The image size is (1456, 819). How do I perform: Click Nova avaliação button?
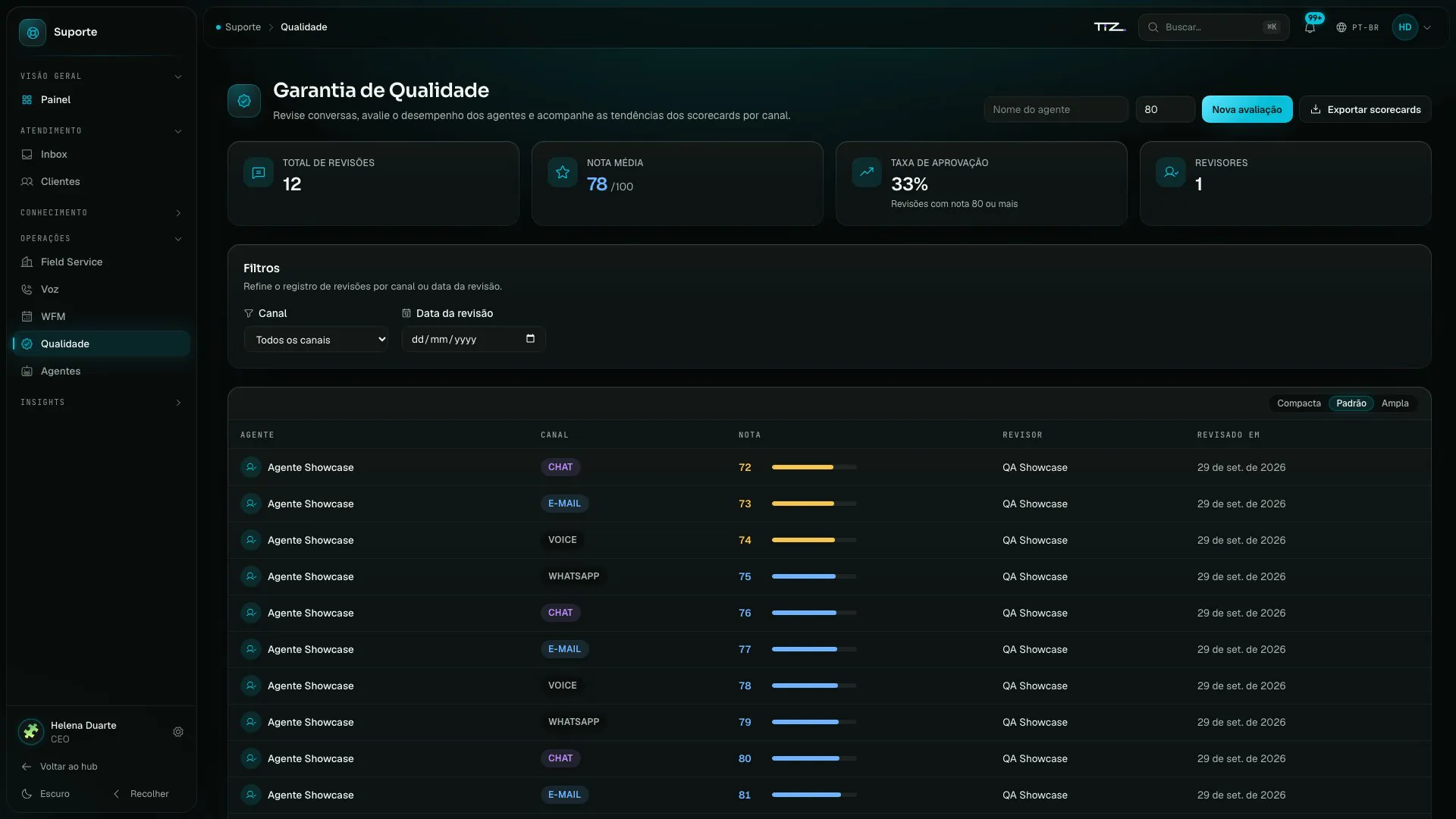(x=1247, y=110)
